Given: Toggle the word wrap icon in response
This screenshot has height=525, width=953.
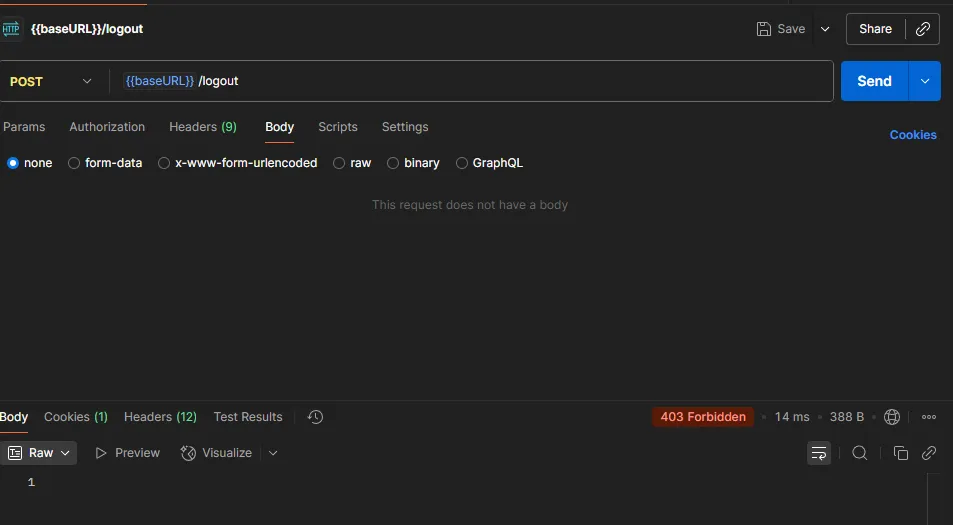Looking at the screenshot, I should tap(819, 453).
